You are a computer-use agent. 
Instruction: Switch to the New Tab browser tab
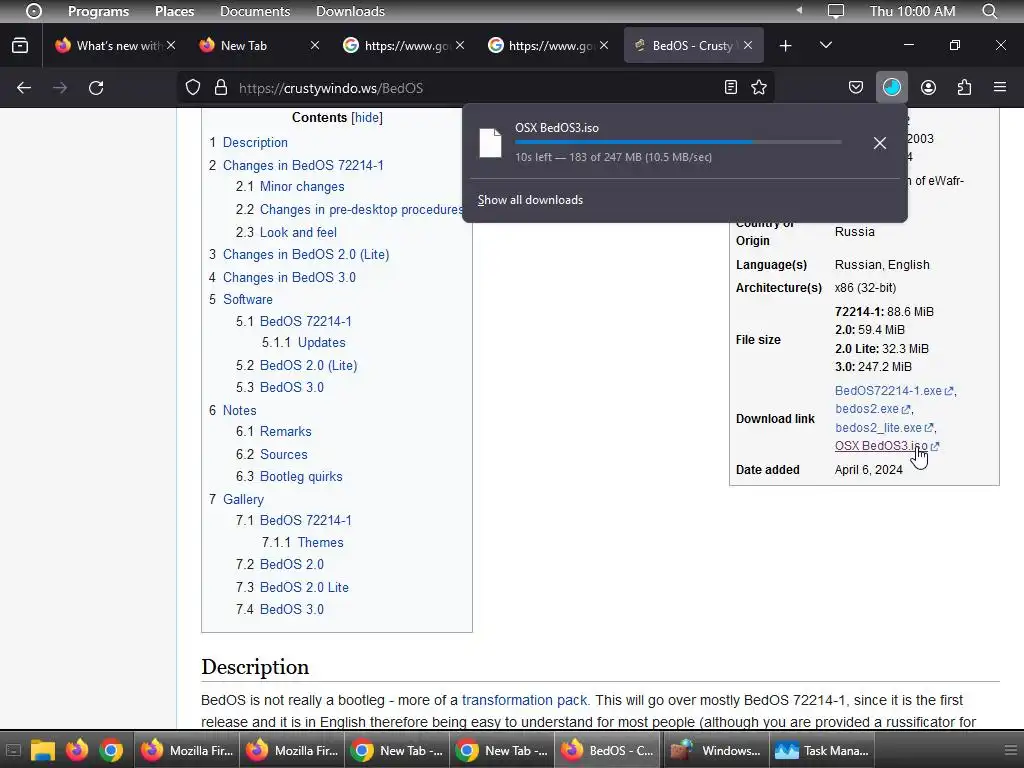tap(244, 46)
